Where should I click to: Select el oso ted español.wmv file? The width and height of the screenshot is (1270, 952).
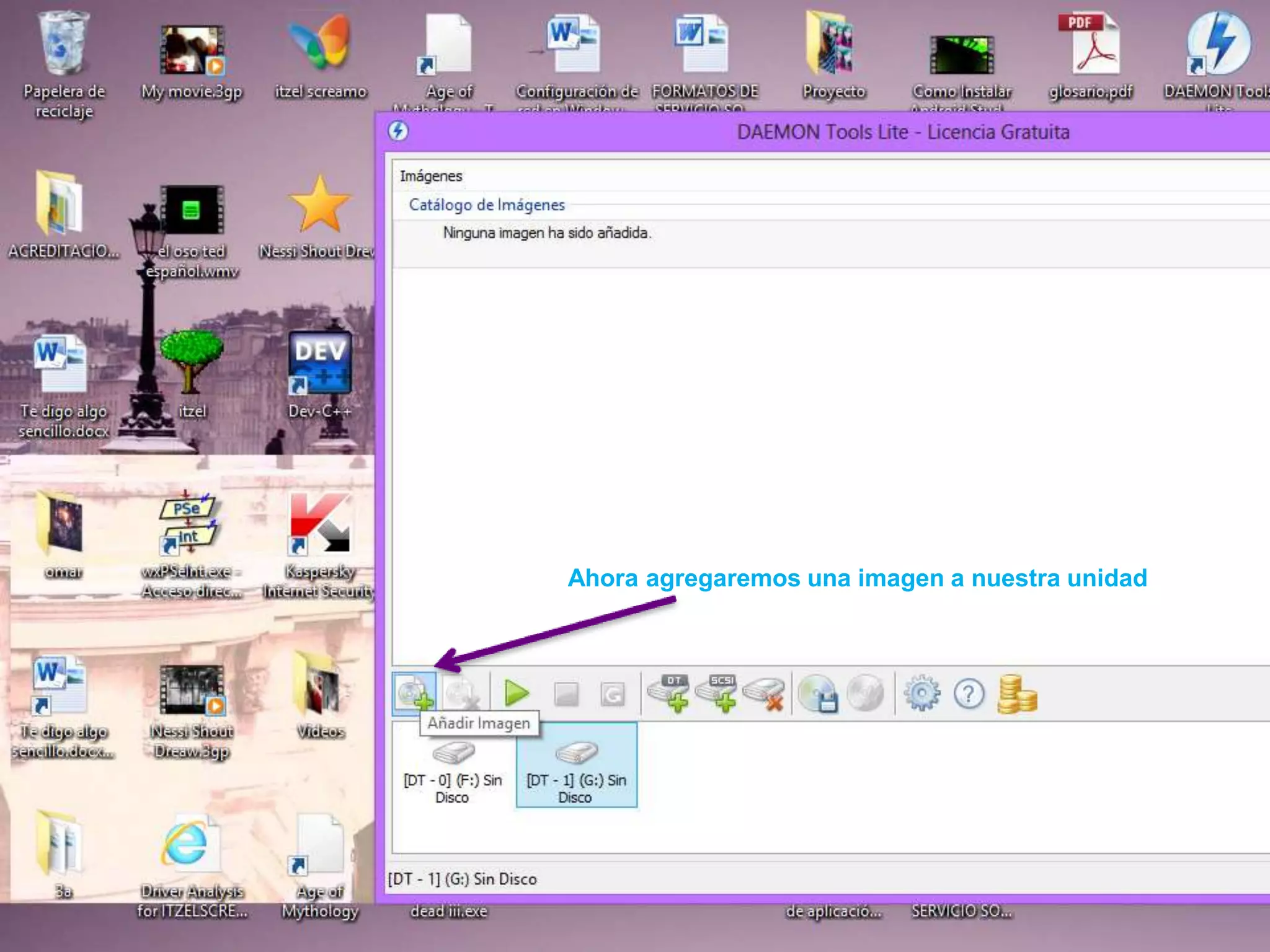[192, 232]
